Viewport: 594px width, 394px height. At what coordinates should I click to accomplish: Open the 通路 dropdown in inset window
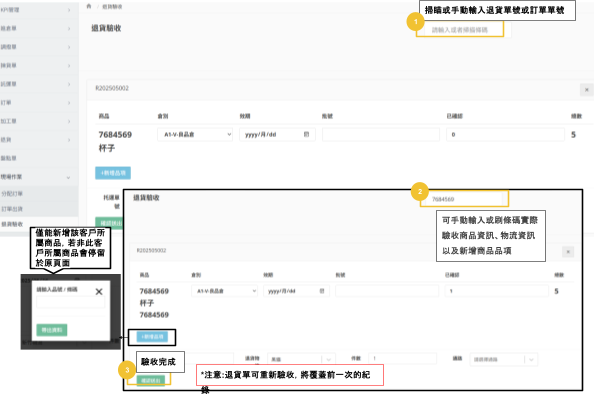(503, 359)
